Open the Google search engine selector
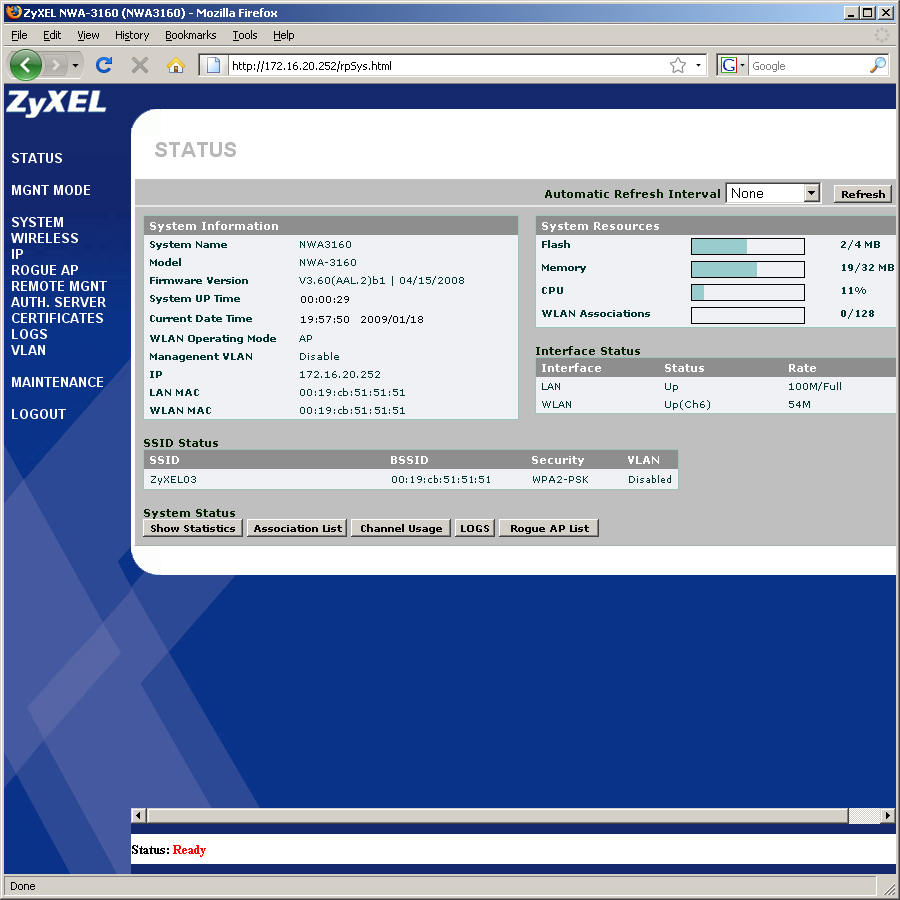The image size is (900, 900). tap(732, 65)
